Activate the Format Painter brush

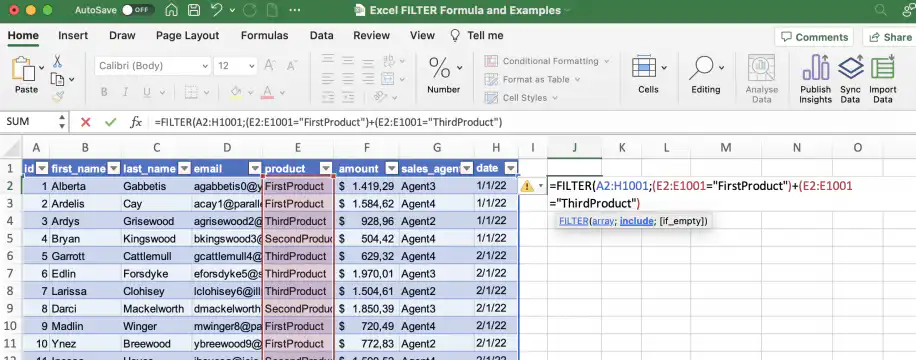(57, 96)
